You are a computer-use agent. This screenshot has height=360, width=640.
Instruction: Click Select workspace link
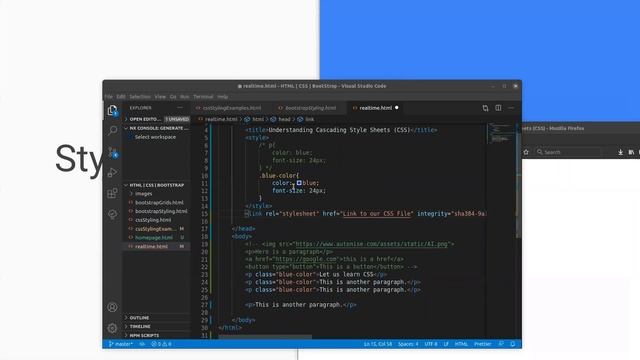coord(156,137)
